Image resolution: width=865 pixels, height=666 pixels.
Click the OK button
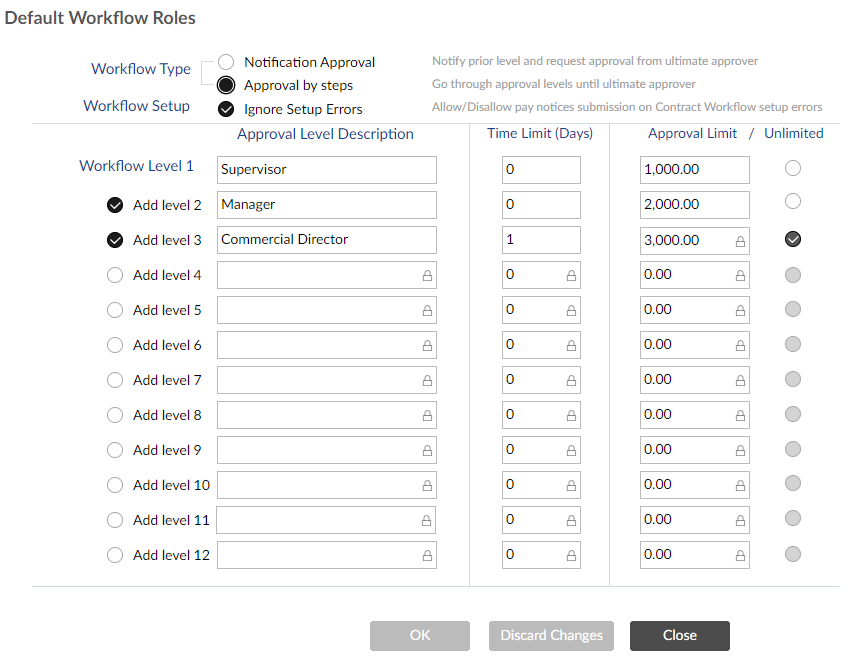[419, 635]
